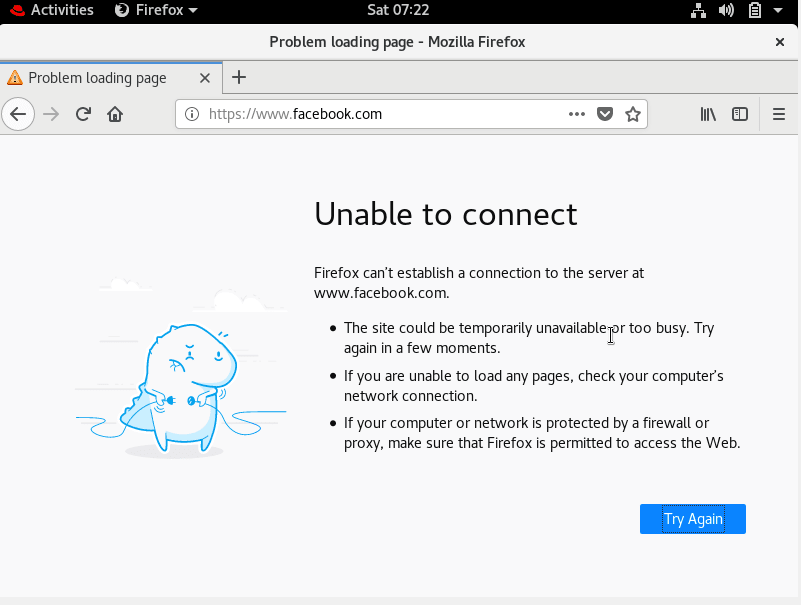Screen dimensions: 801x605
Task: Expand the system menu arrow in top bar
Action: point(778,10)
